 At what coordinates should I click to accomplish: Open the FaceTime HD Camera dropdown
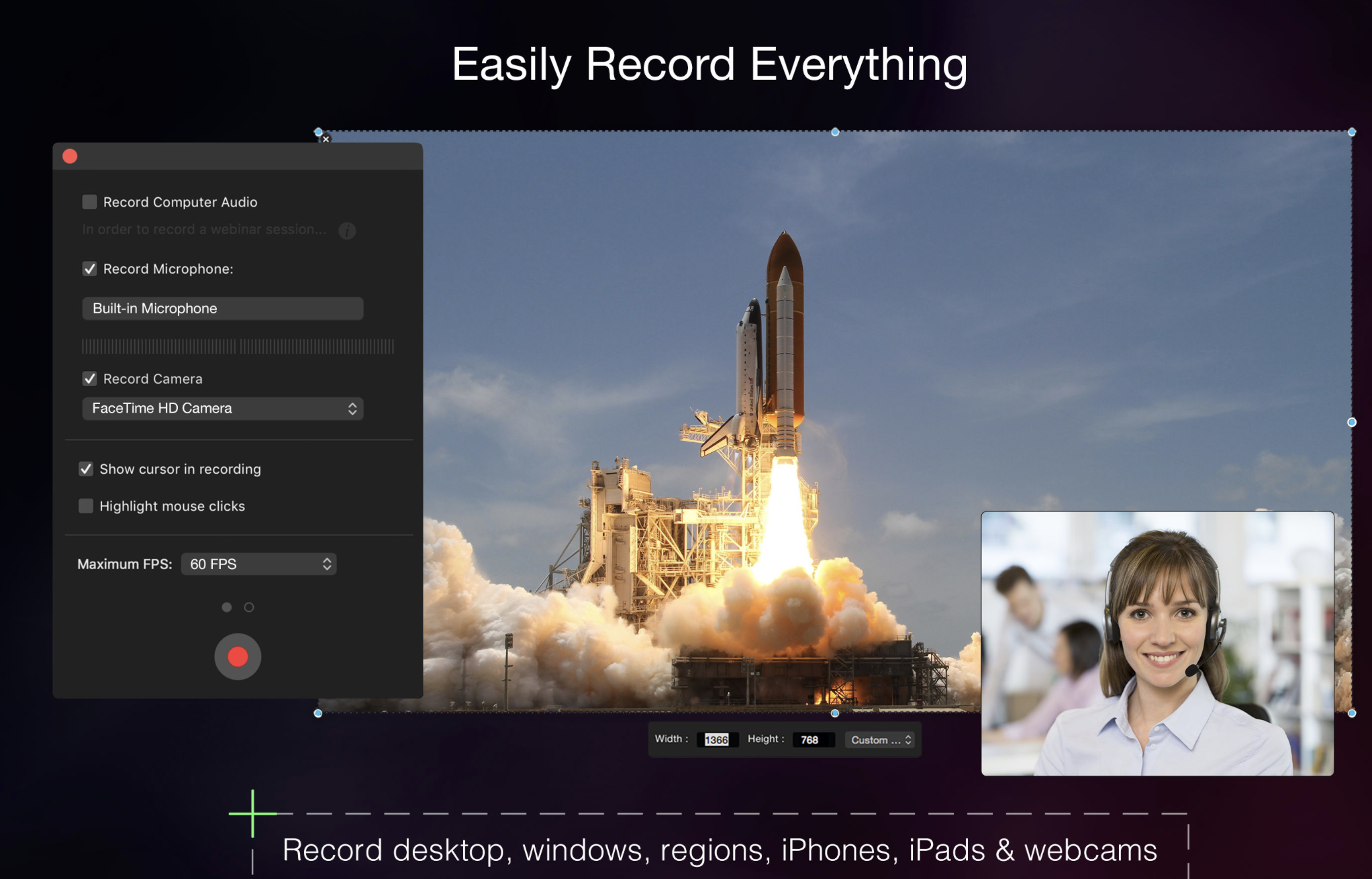coord(220,408)
